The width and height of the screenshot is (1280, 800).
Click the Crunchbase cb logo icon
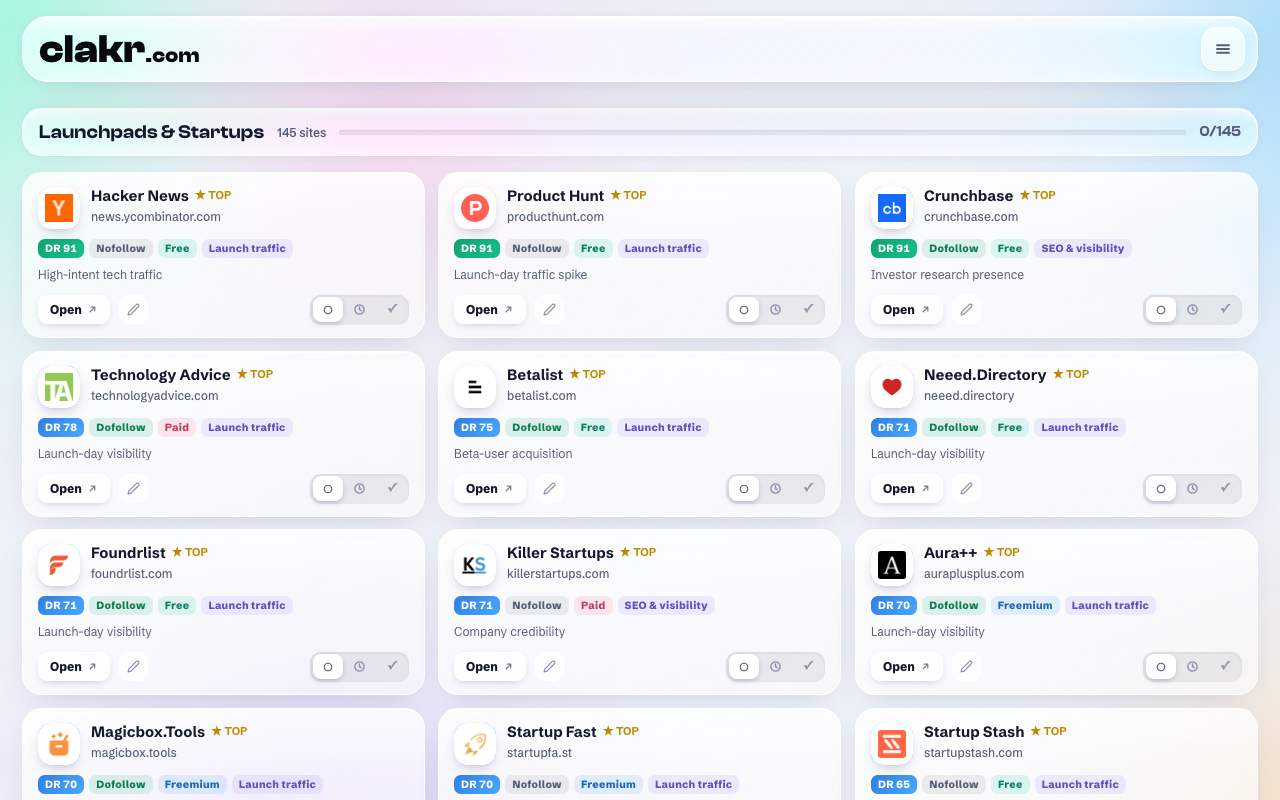point(892,208)
